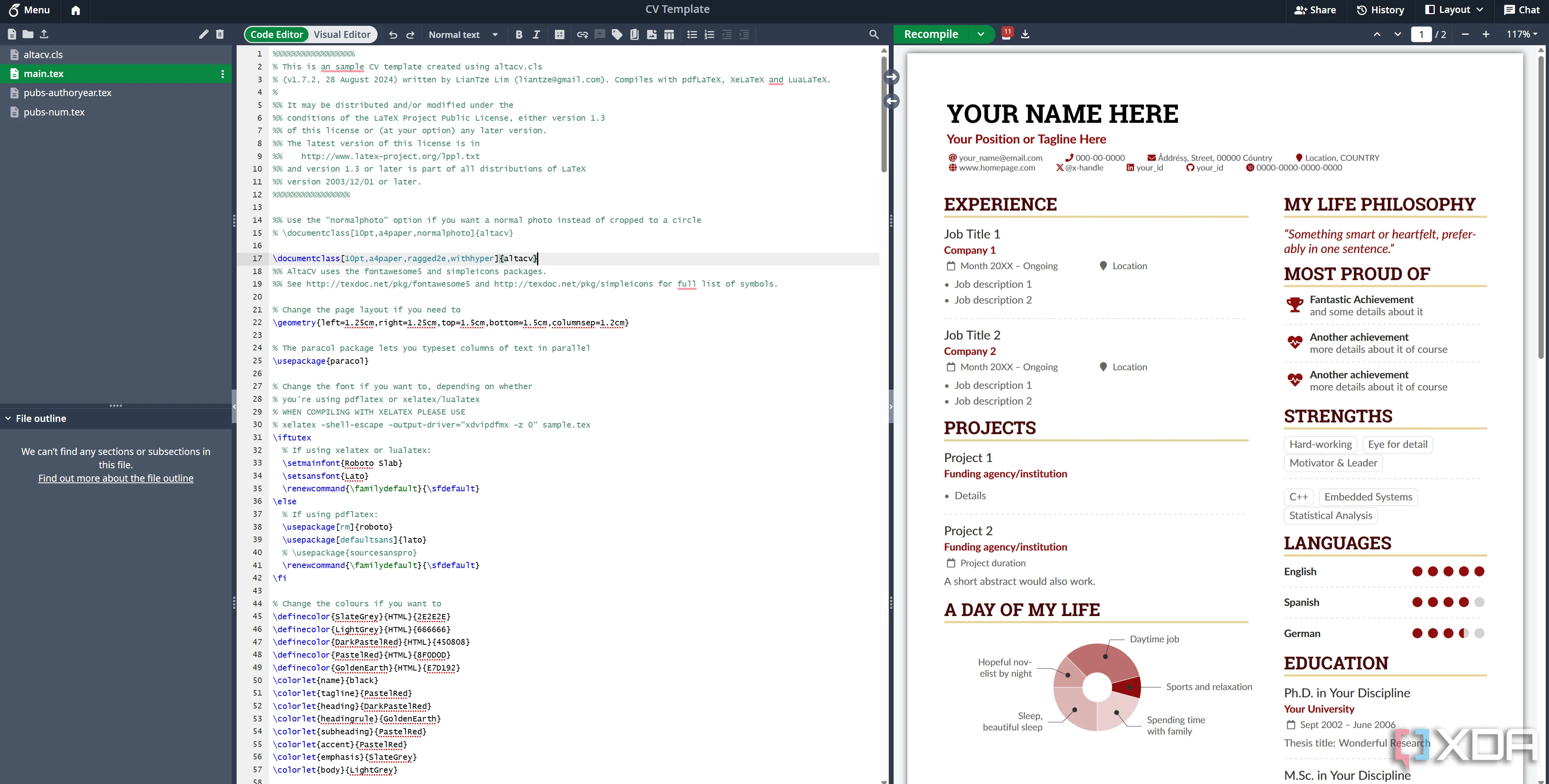Insert a bullet list
Image resolution: width=1549 pixels, height=784 pixels.
point(692,35)
